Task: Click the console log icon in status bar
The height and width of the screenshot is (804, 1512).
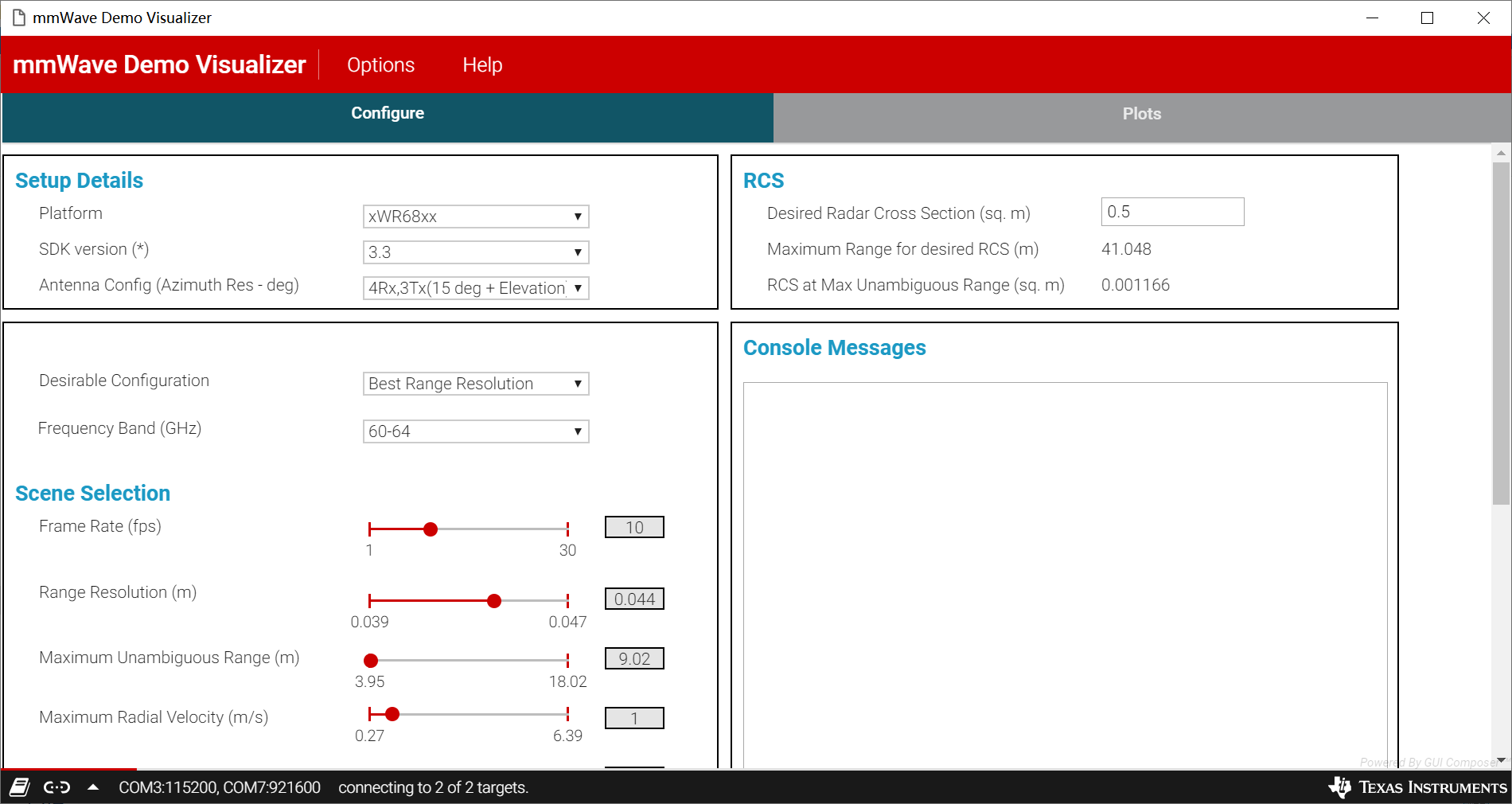Action: click(x=20, y=787)
